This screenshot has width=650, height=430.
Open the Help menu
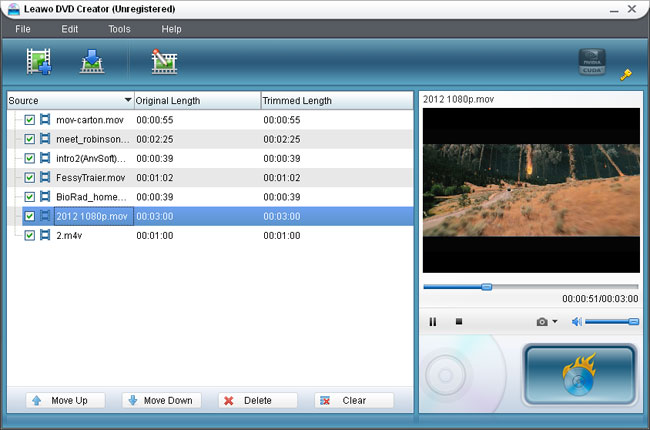[x=171, y=29]
